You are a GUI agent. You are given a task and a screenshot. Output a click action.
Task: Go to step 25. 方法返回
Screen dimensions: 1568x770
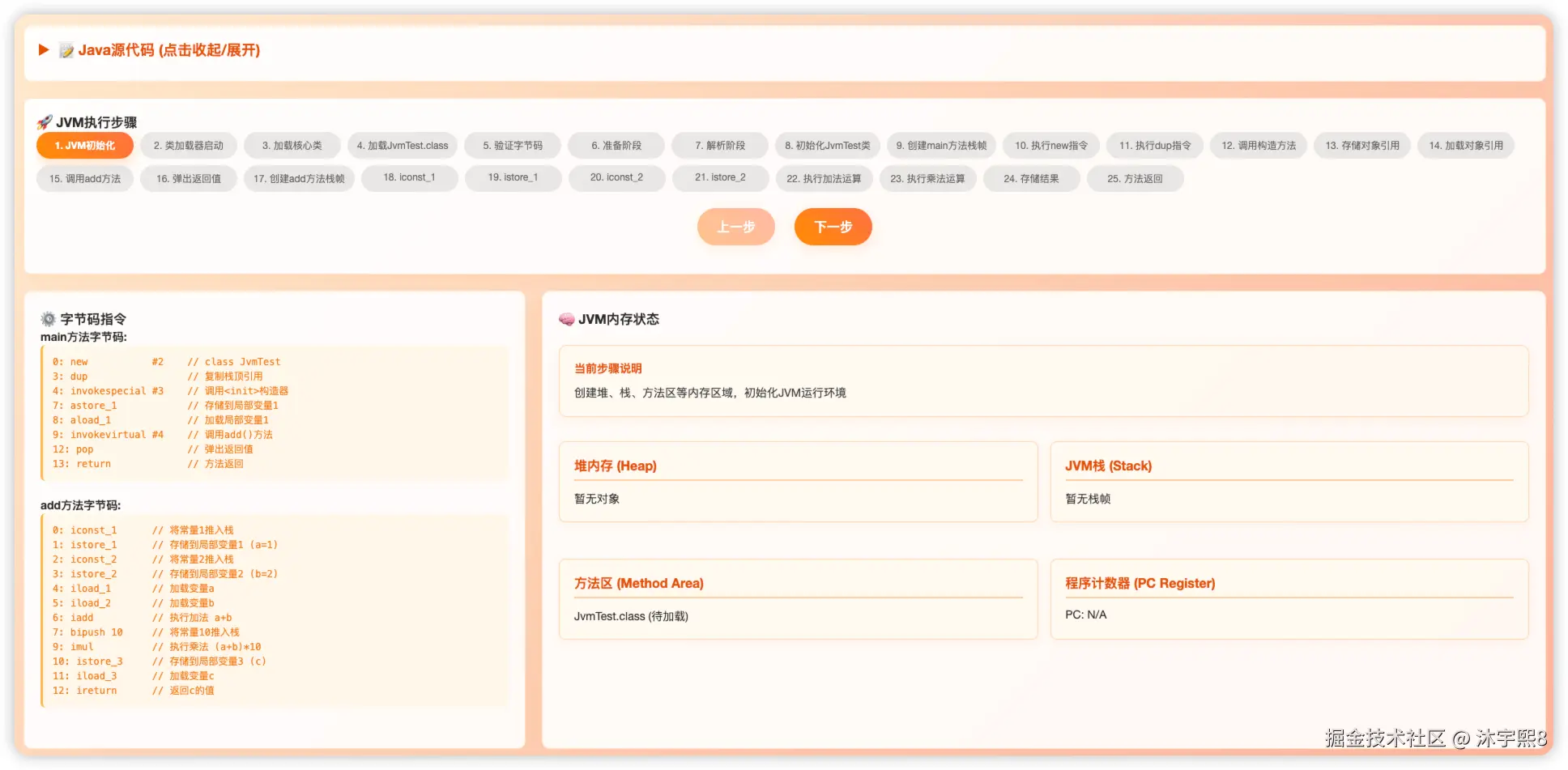1135,178
